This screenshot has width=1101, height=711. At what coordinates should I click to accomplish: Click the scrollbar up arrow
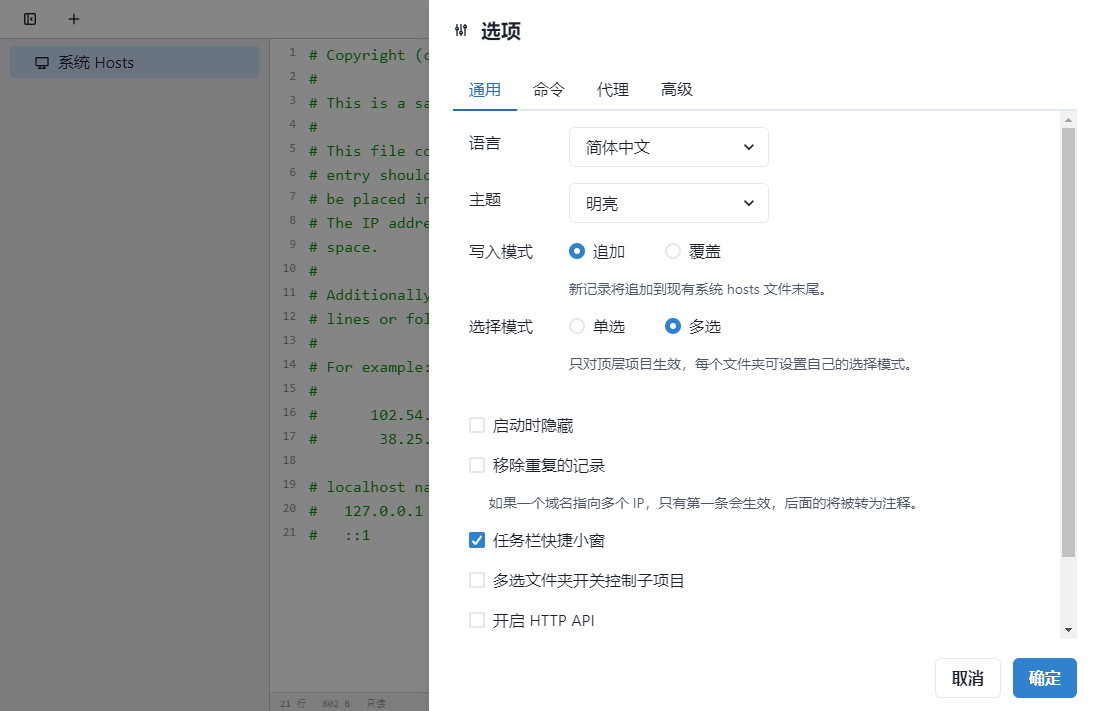[x=1068, y=120]
